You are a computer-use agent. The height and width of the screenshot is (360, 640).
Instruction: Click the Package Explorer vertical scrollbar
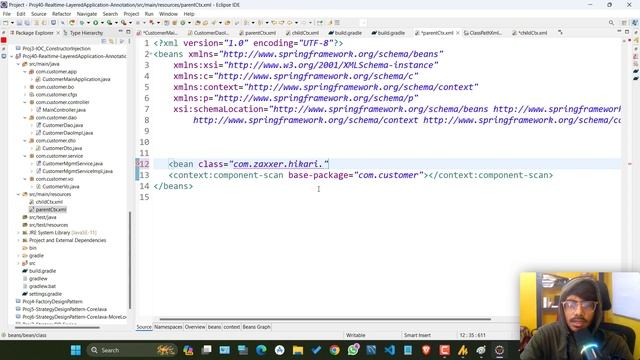(x=130, y=260)
